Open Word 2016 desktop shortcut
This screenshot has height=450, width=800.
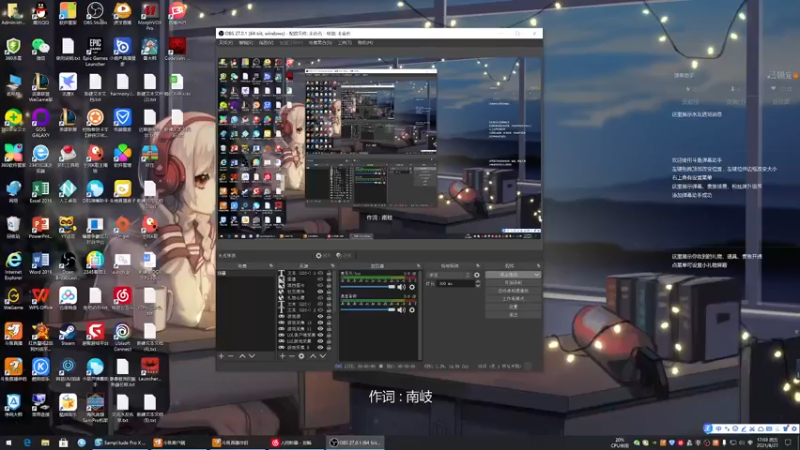point(40,264)
